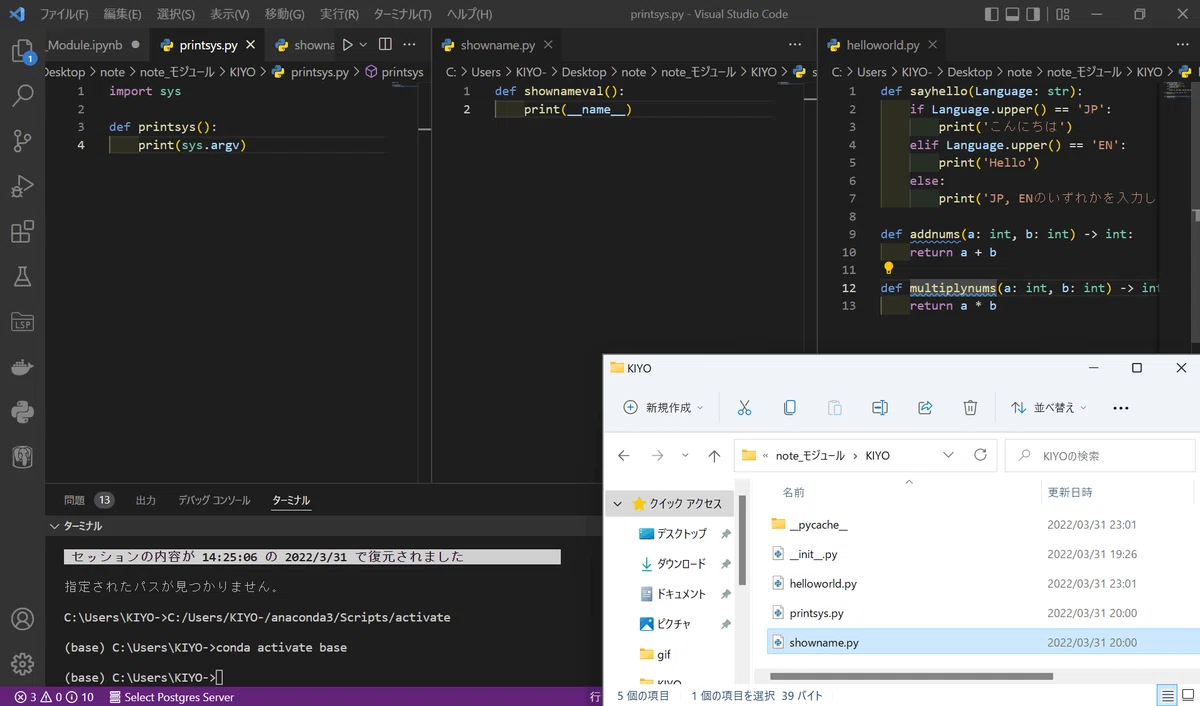Image resolution: width=1200 pixels, height=706 pixels.
Task: Click the lightbulb code action icon
Action: click(888, 269)
